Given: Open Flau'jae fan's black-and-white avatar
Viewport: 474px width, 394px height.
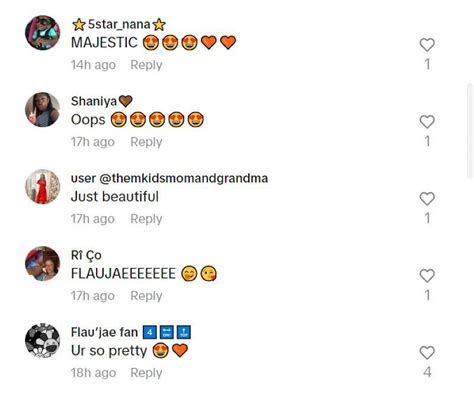Looking at the screenshot, I should (x=43, y=341).
